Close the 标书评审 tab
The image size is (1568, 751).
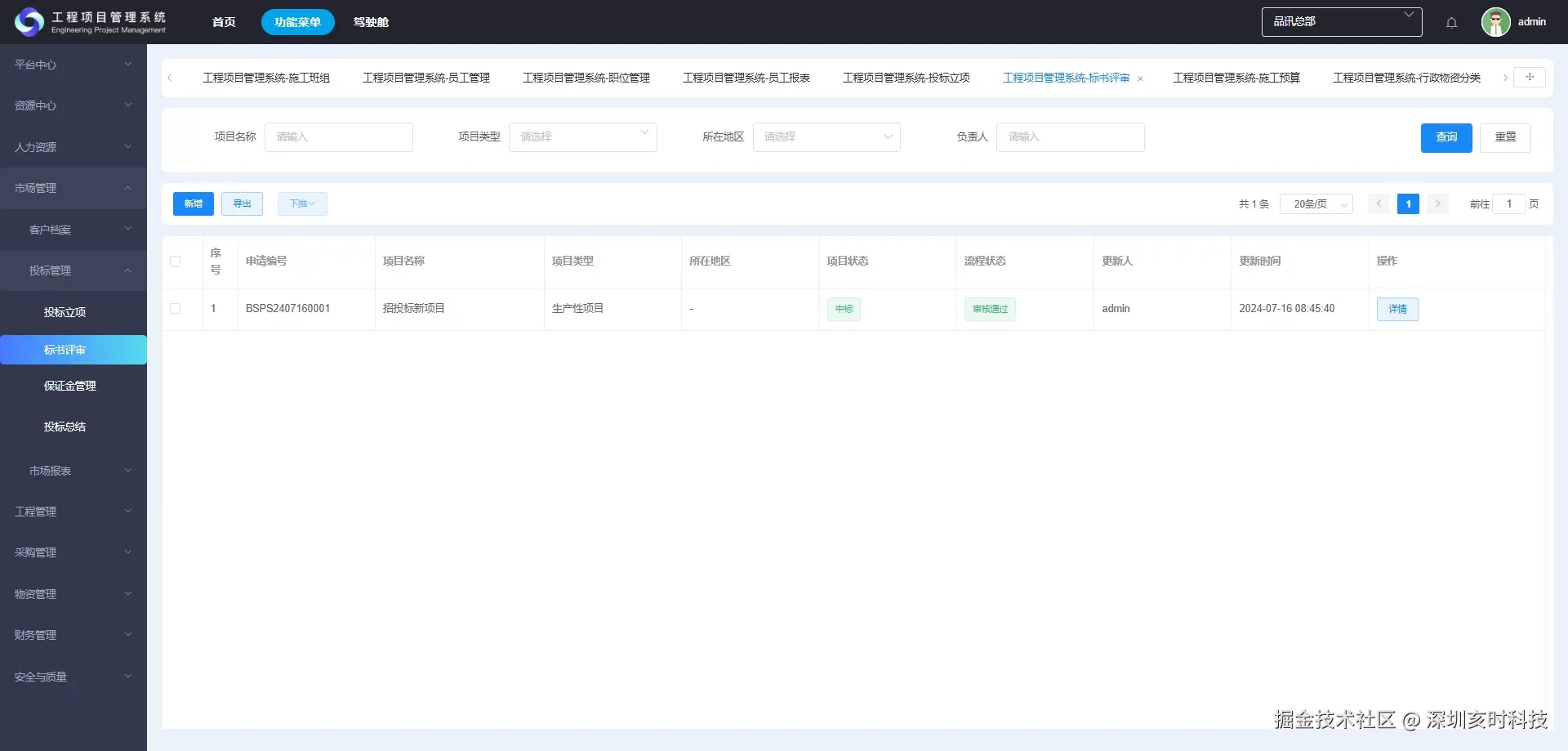[1140, 78]
